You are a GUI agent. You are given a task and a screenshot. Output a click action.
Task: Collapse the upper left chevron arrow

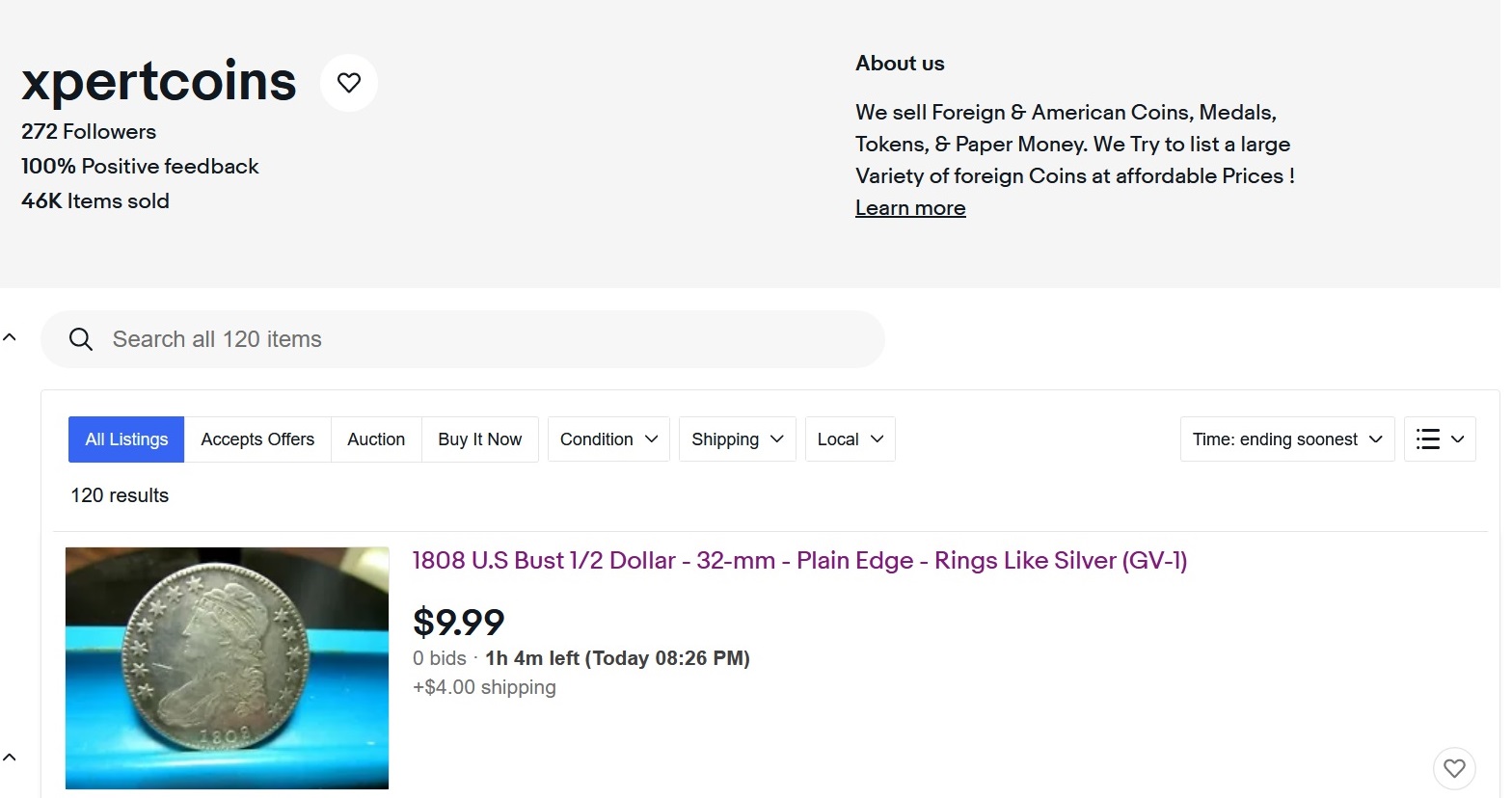pos(10,337)
